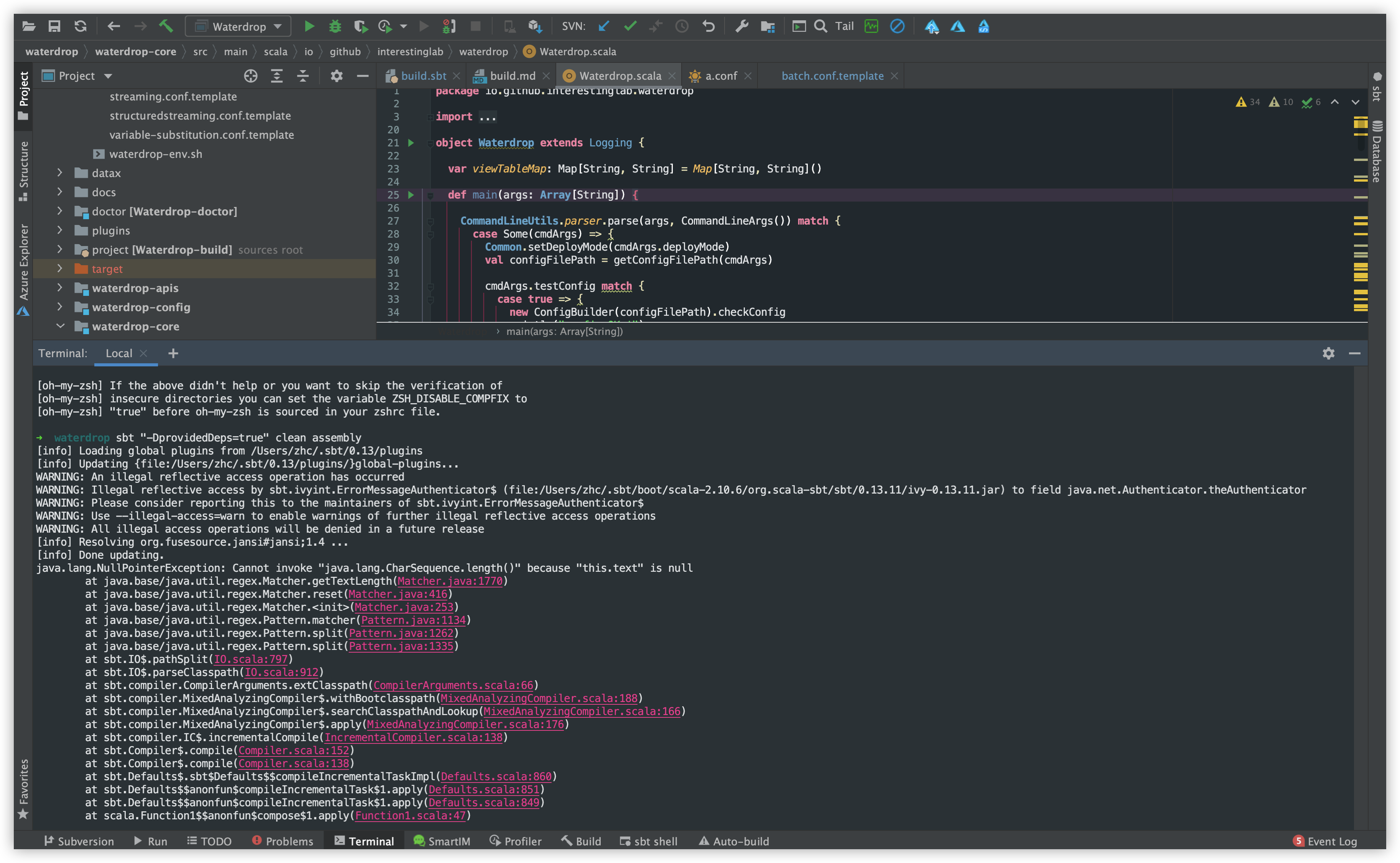The width and height of the screenshot is (1400, 863).
Task: Run the Waterdrop configuration
Action: (x=309, y=26)
